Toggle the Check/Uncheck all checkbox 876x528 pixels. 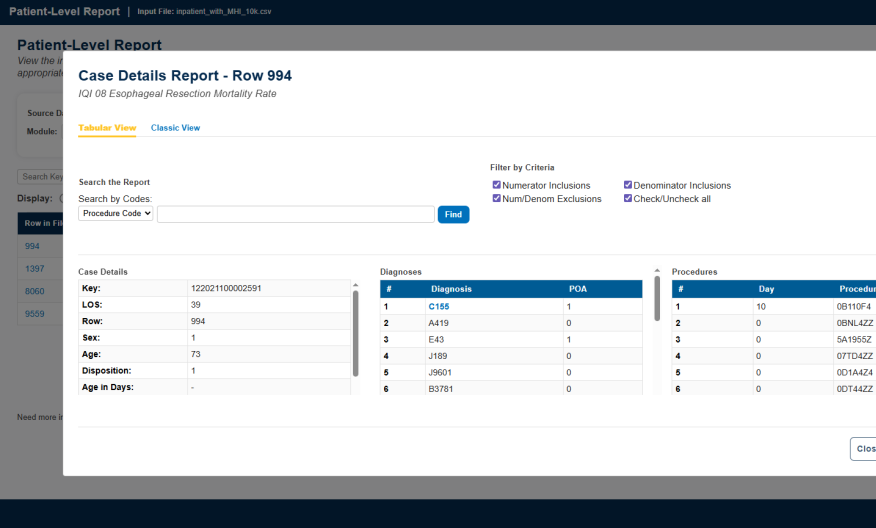[628, 199]
